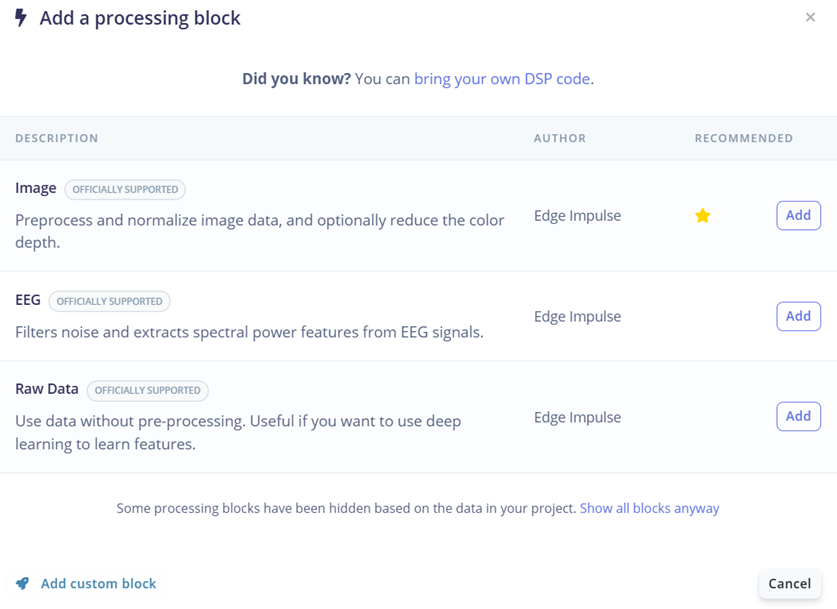Image resolution: width=837 pixels, height=609 pixels.
Task: Add the Raw Data processing block
Action: click(798, 417)
